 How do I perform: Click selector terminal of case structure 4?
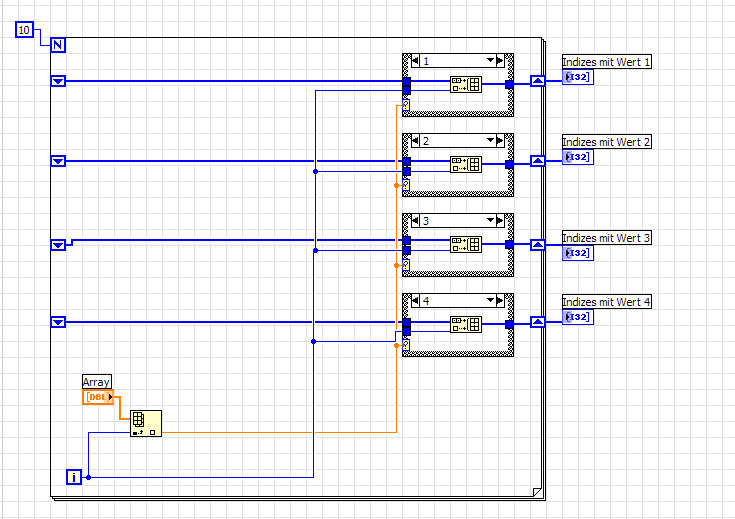point(406,346)
